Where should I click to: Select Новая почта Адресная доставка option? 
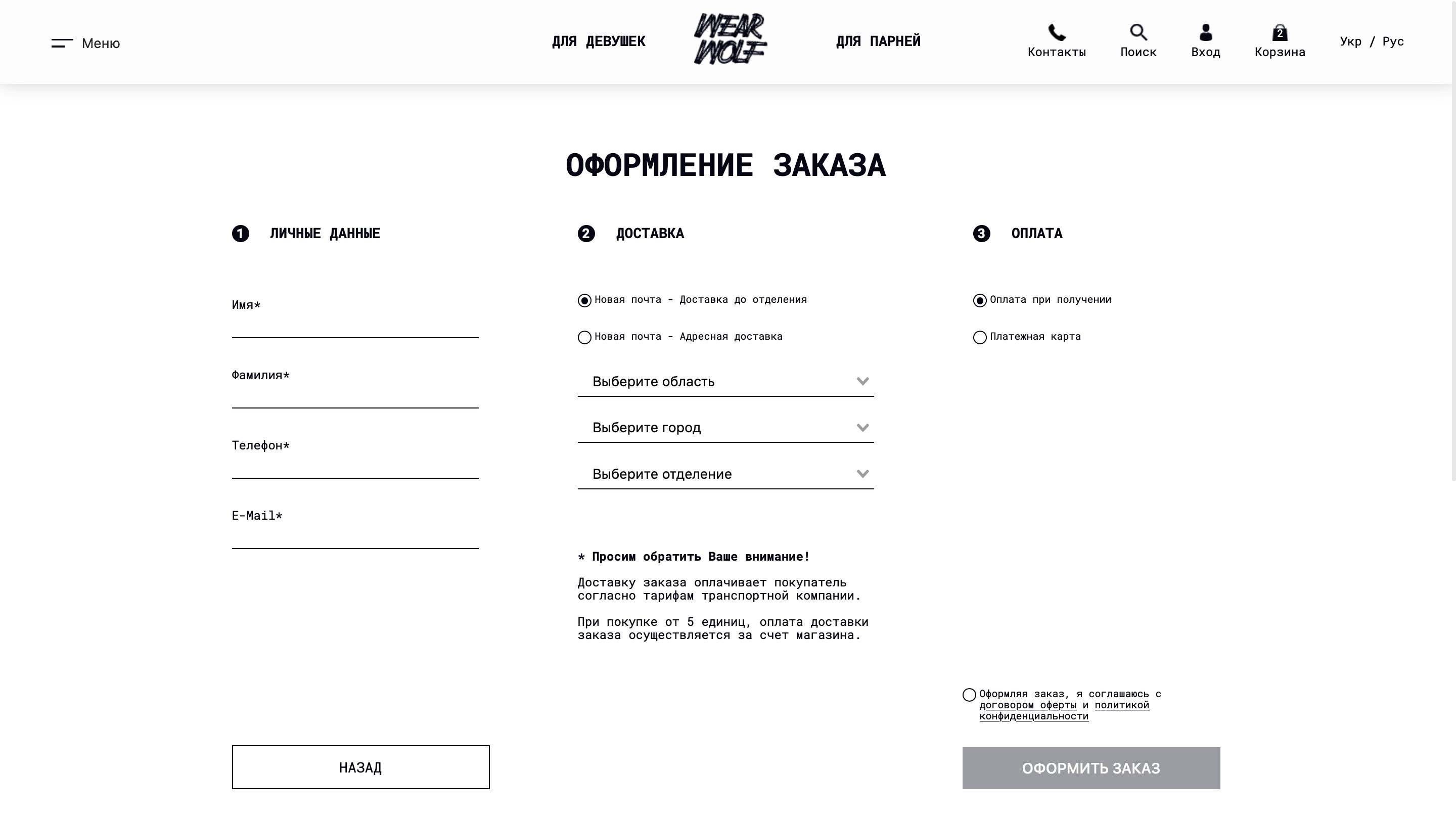coord(584,337)
